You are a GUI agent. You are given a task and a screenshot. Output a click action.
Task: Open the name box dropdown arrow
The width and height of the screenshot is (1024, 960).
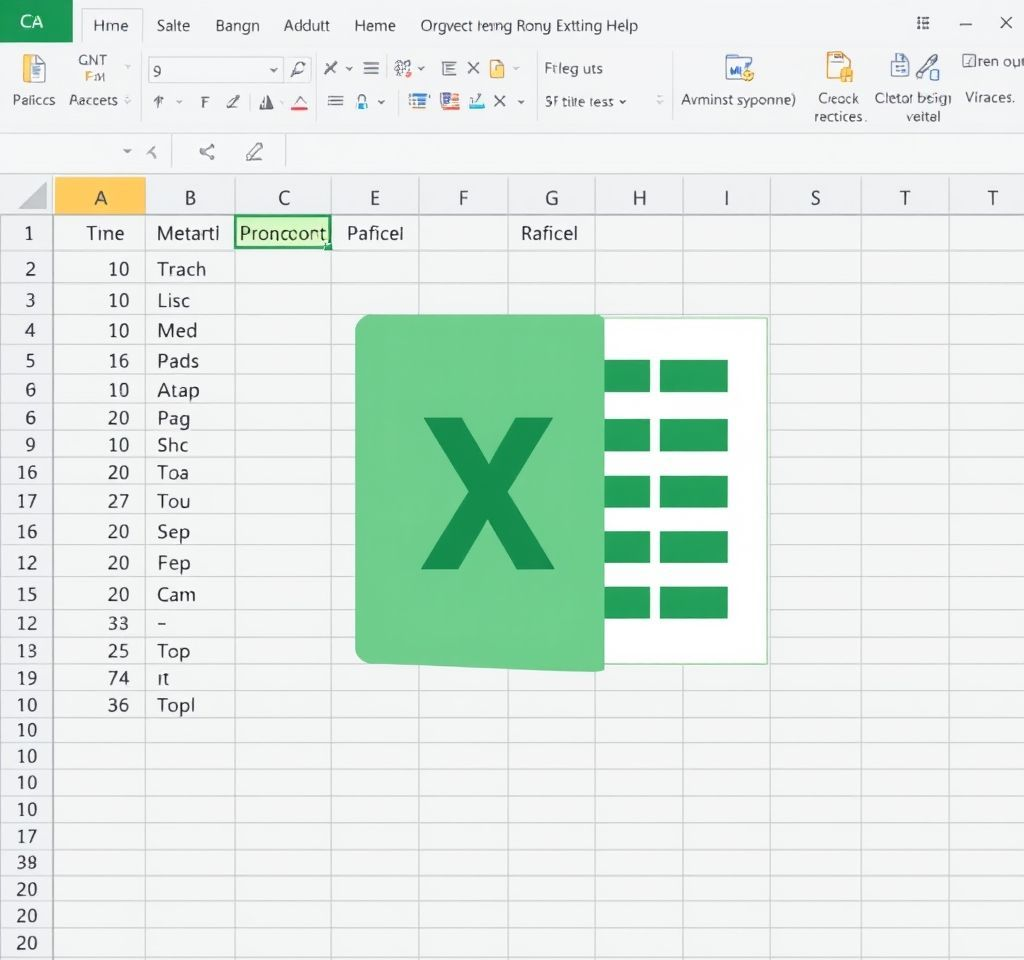point(127,152)
